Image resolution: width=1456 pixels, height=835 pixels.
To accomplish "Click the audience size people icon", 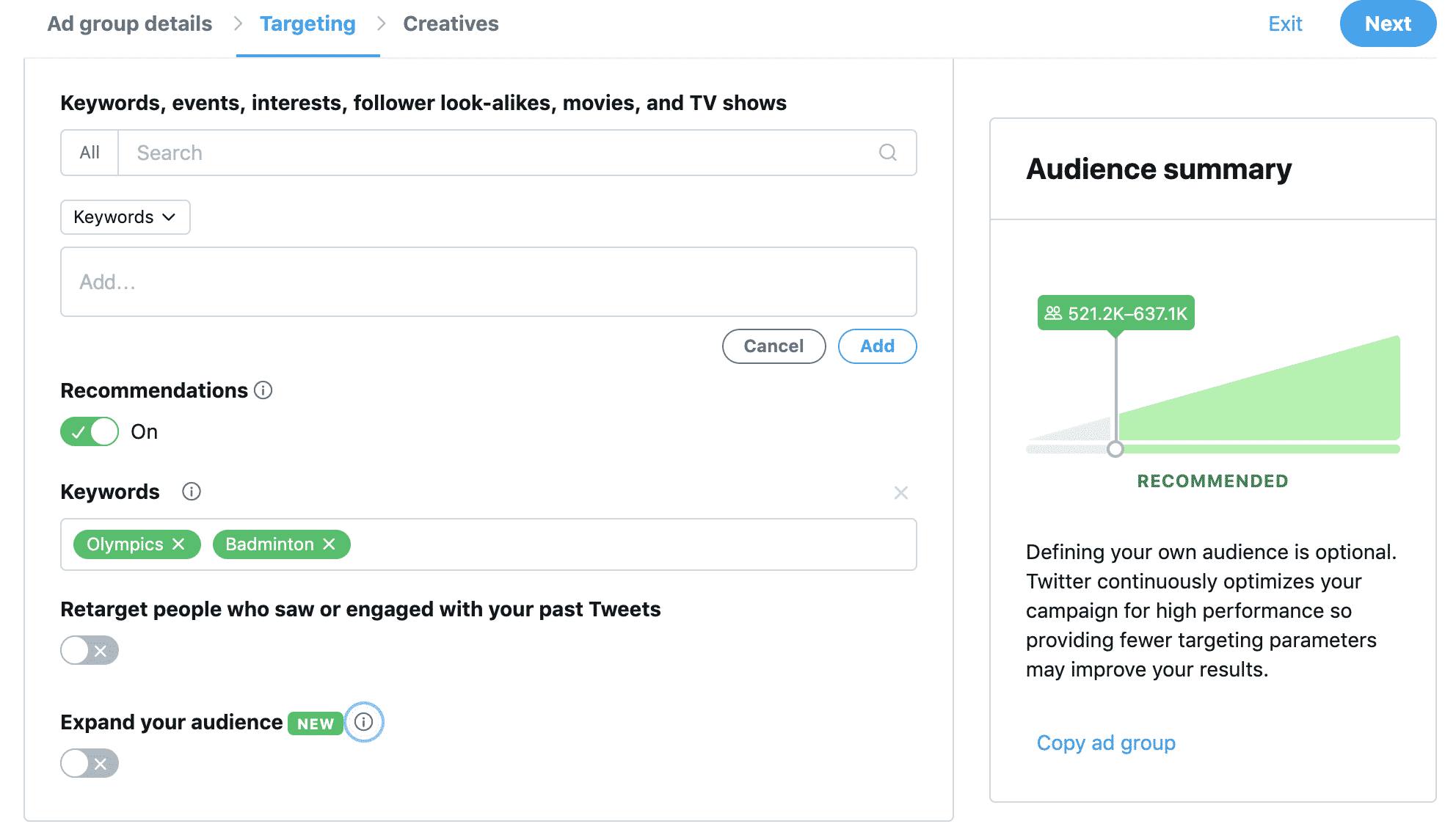I will (1052, 313).
